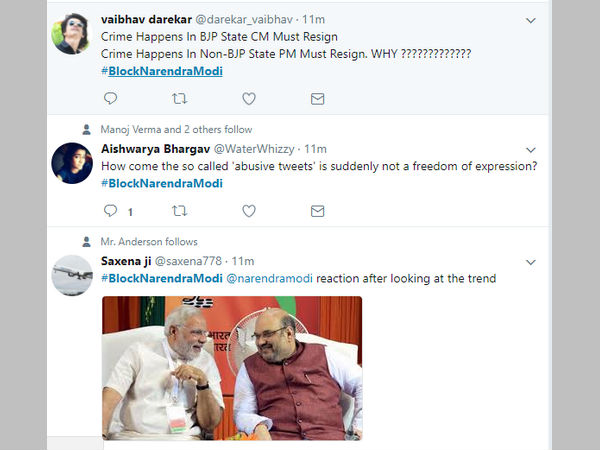Retweet Aishwarya Bhargav's tweet

tap(180, 210)
